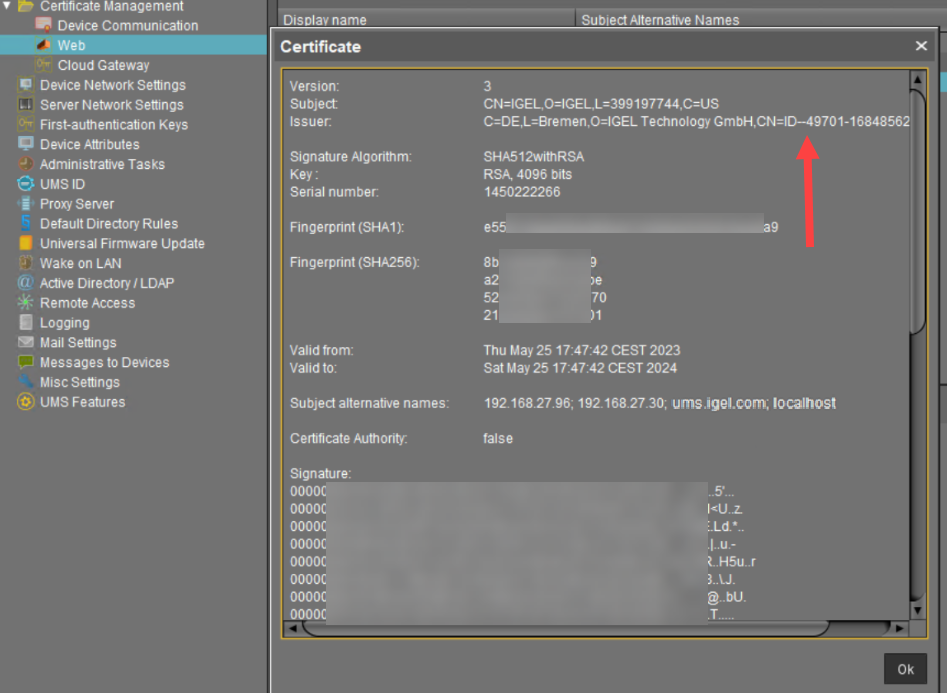Open Logging settings entry

pyautogui.click(x=64, y=323)
